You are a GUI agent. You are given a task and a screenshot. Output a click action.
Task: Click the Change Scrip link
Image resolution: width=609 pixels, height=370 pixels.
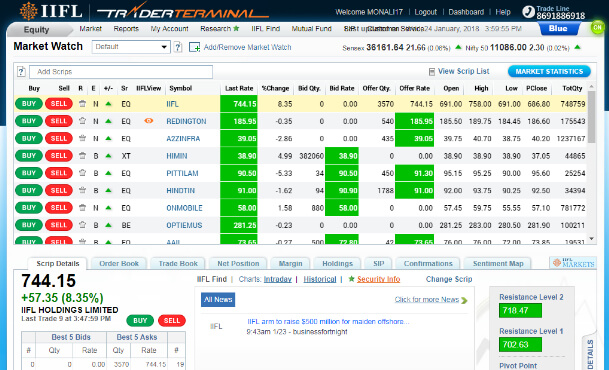(x=449, y=279)
